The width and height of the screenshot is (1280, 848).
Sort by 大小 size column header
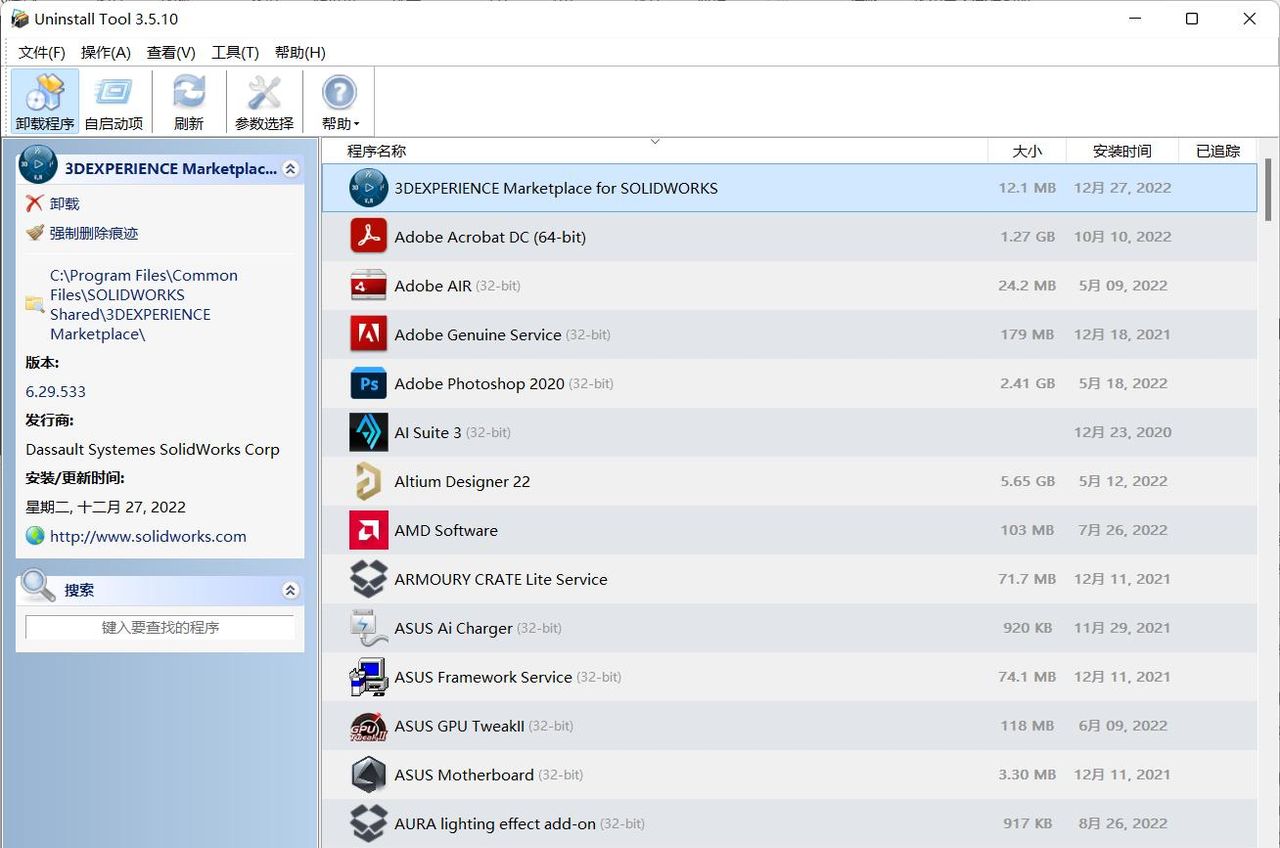(x=1027, y=151)
